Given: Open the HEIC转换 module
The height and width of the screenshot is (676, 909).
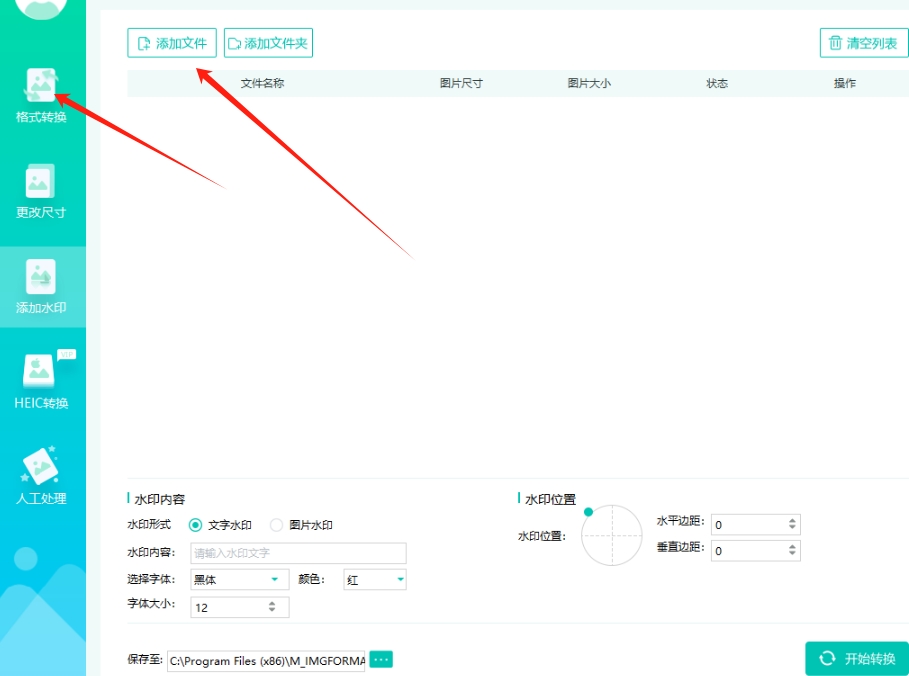Looking at the screenshot, I should [41, 381].
